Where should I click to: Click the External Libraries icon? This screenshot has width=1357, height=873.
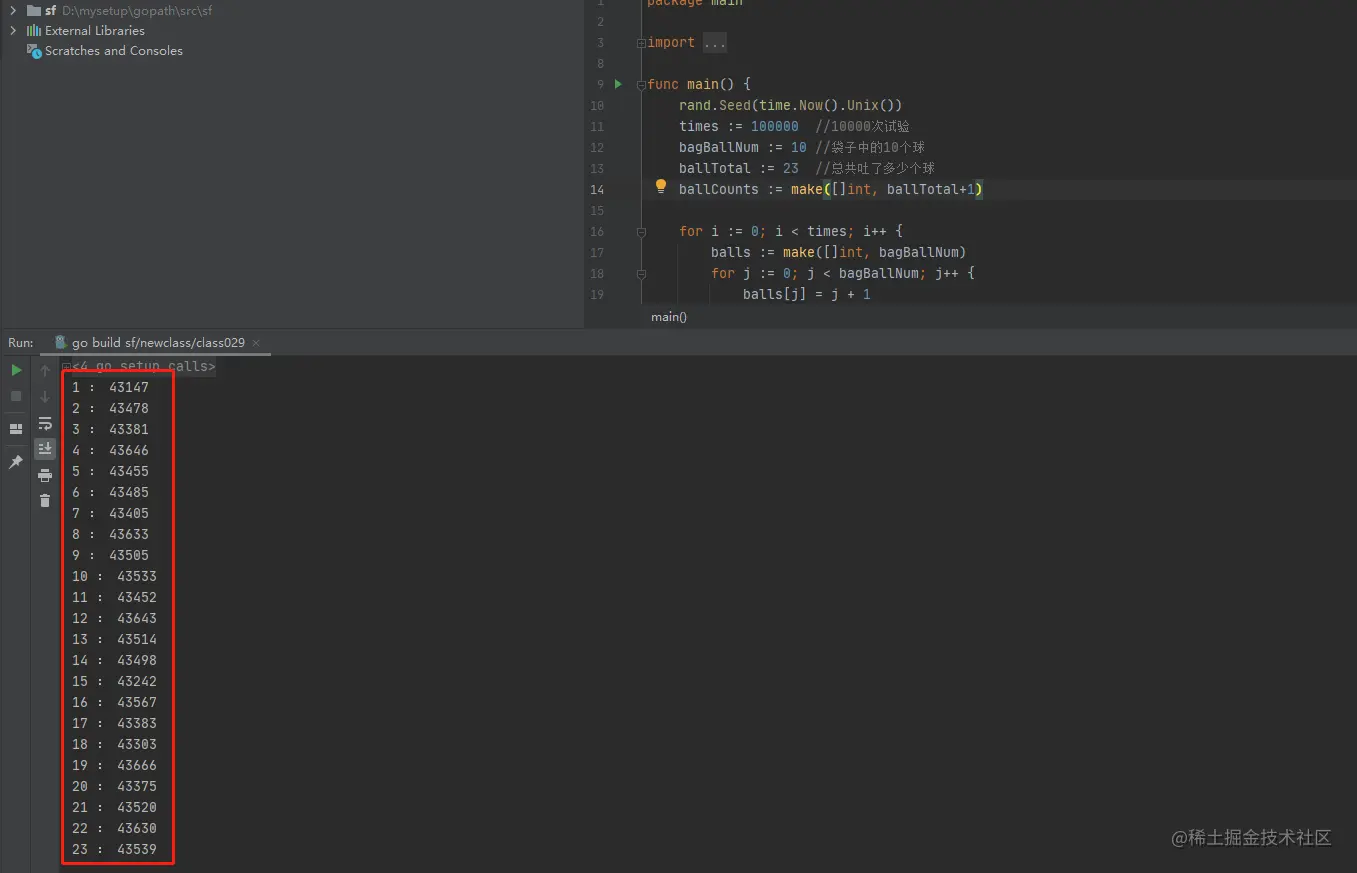click(x=34, y=30)
